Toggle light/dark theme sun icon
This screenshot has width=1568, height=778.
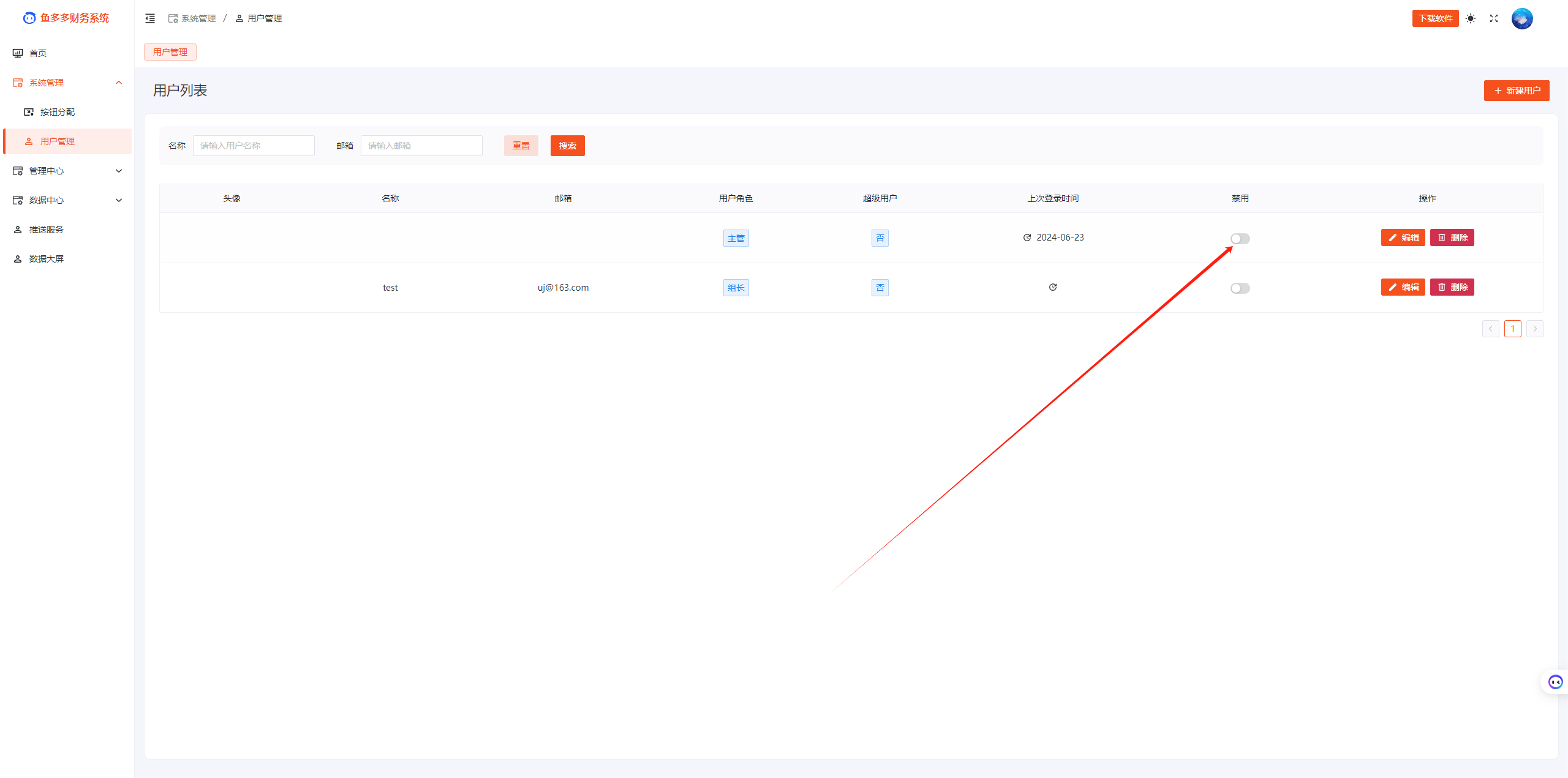coord(1471,18)
